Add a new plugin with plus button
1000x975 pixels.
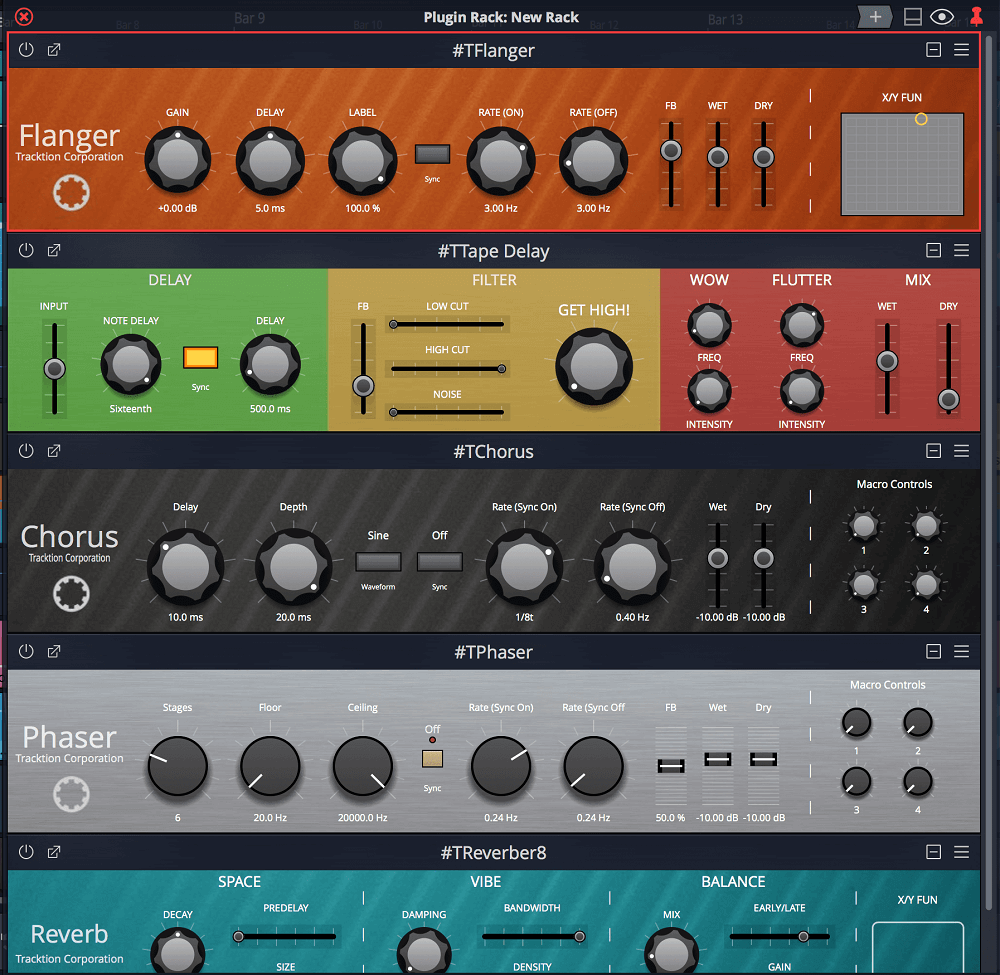[x=875, y=17]
